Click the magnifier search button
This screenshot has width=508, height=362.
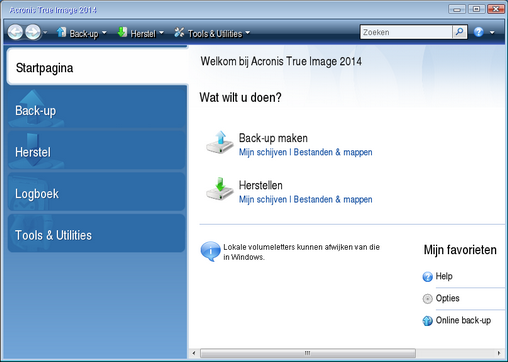(x=460, y=32)
